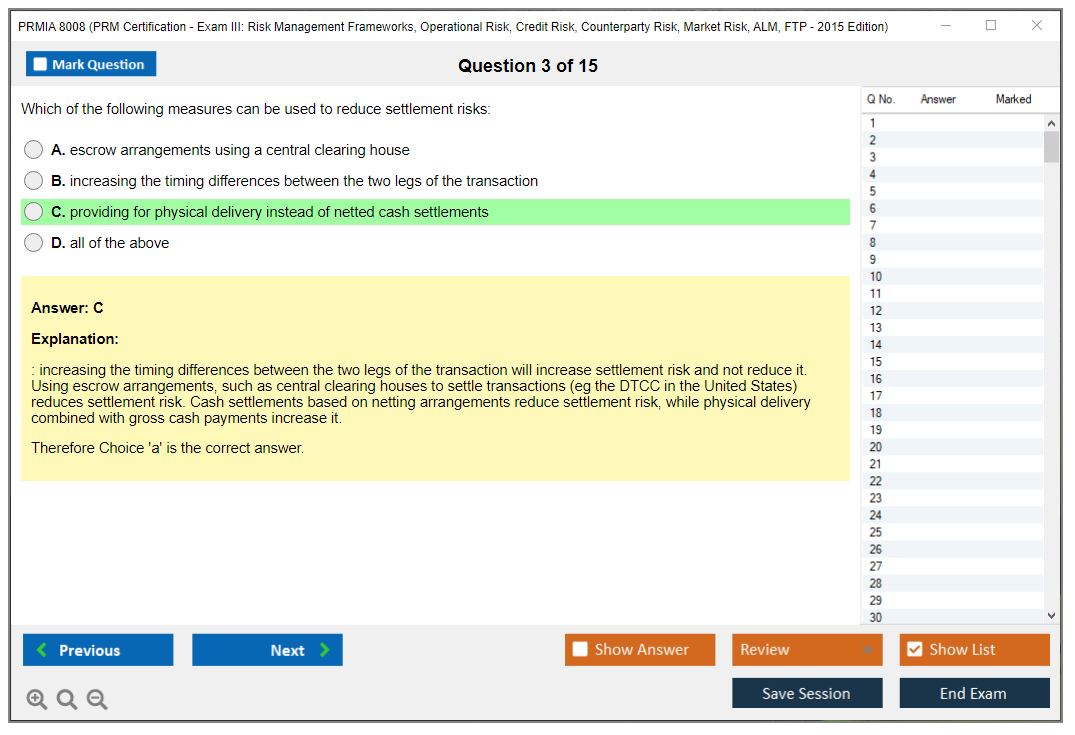Enable the Show Answer checkbox

coord(580,650)
